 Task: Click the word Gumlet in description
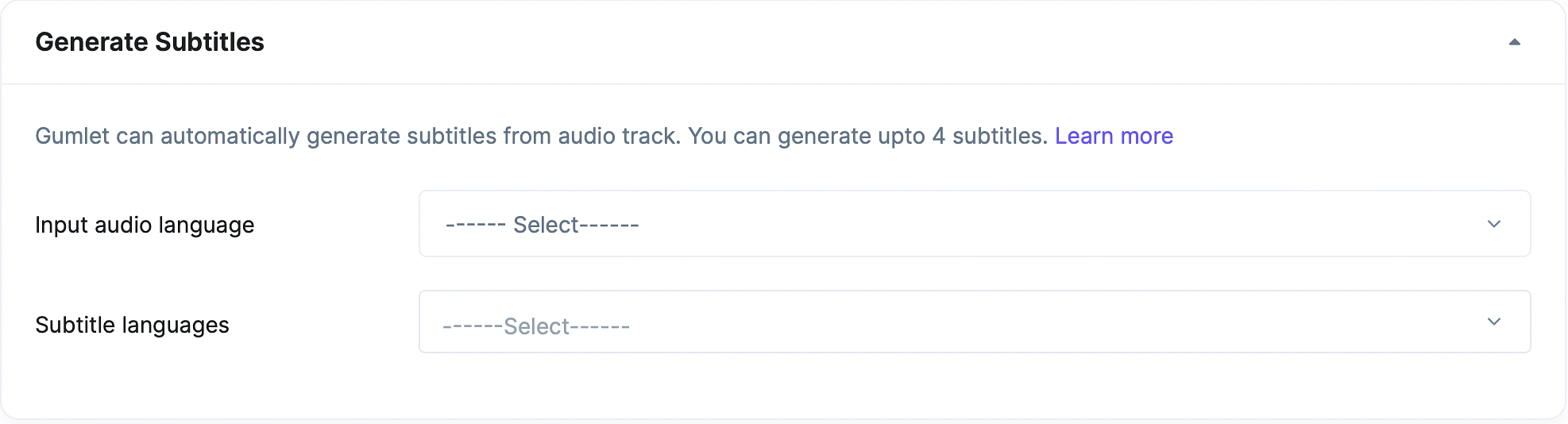pos(72,136)
